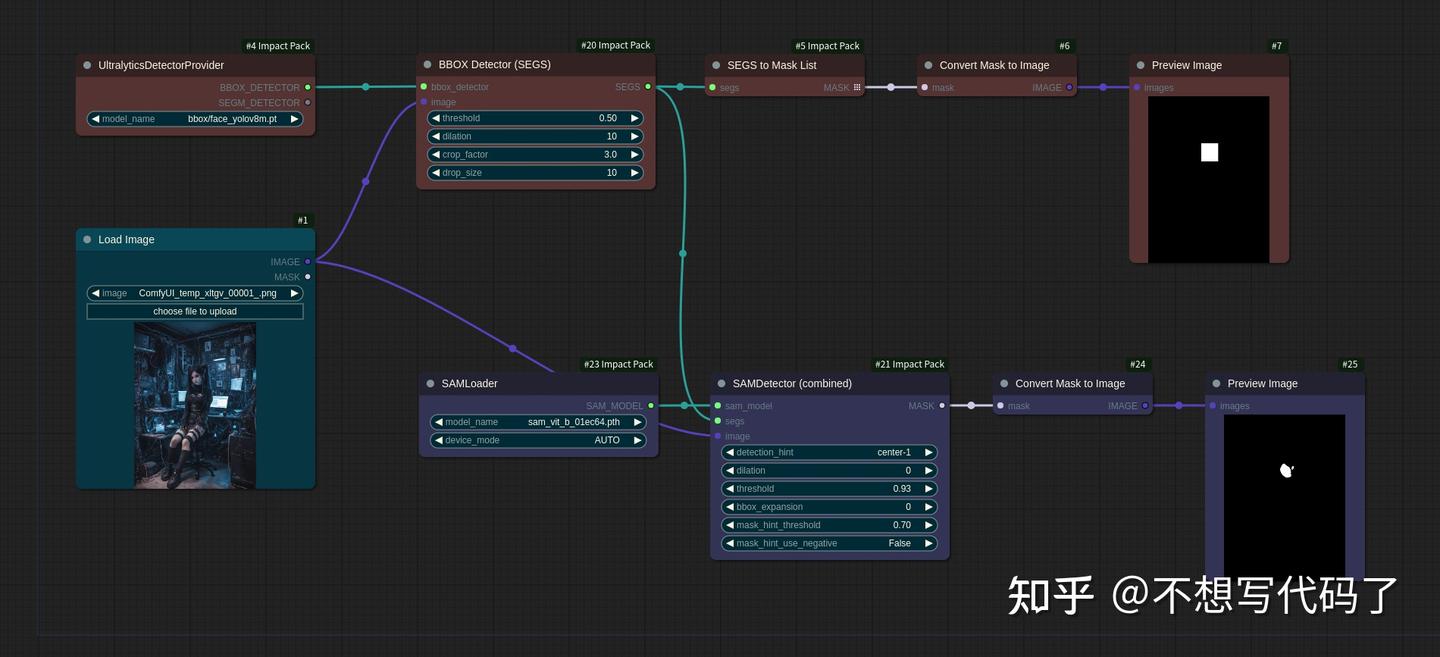Image resolution: width=1440 pixels, height=657 pixels.
Task: Click the SAM_MODEL output port on SAMLoader
Action: pos(650,406)
